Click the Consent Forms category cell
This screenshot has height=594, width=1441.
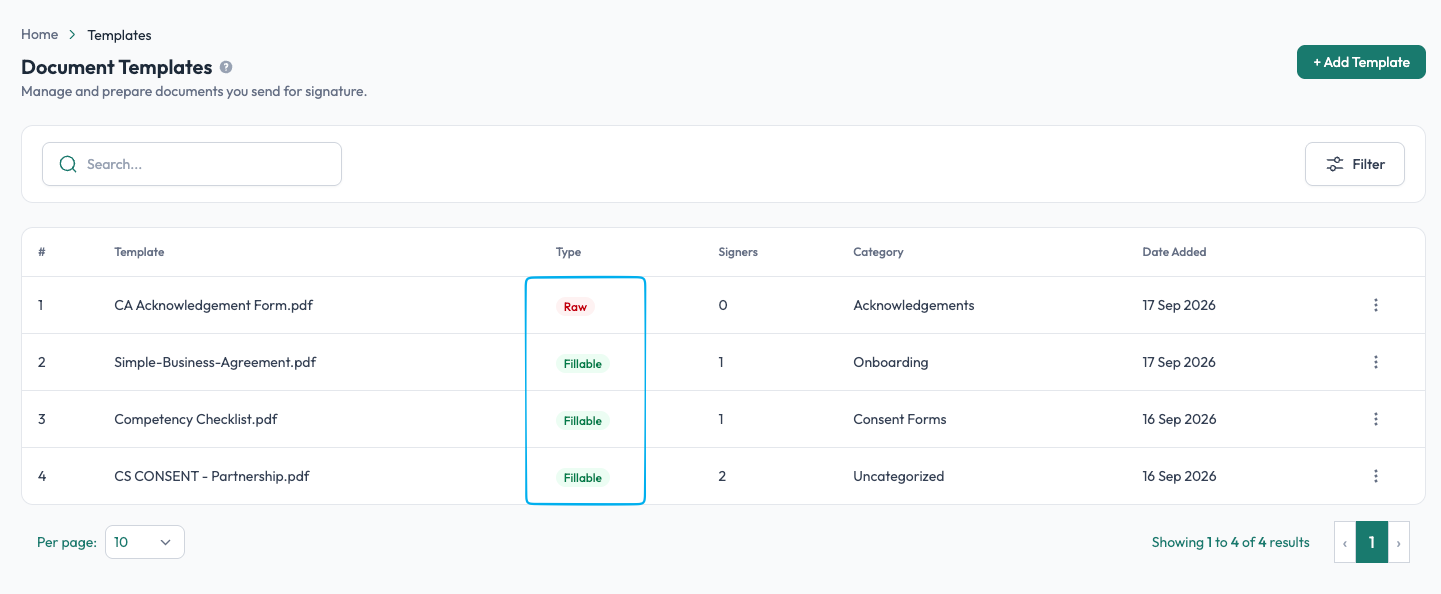pyautogui.click(x=900, y=419)
